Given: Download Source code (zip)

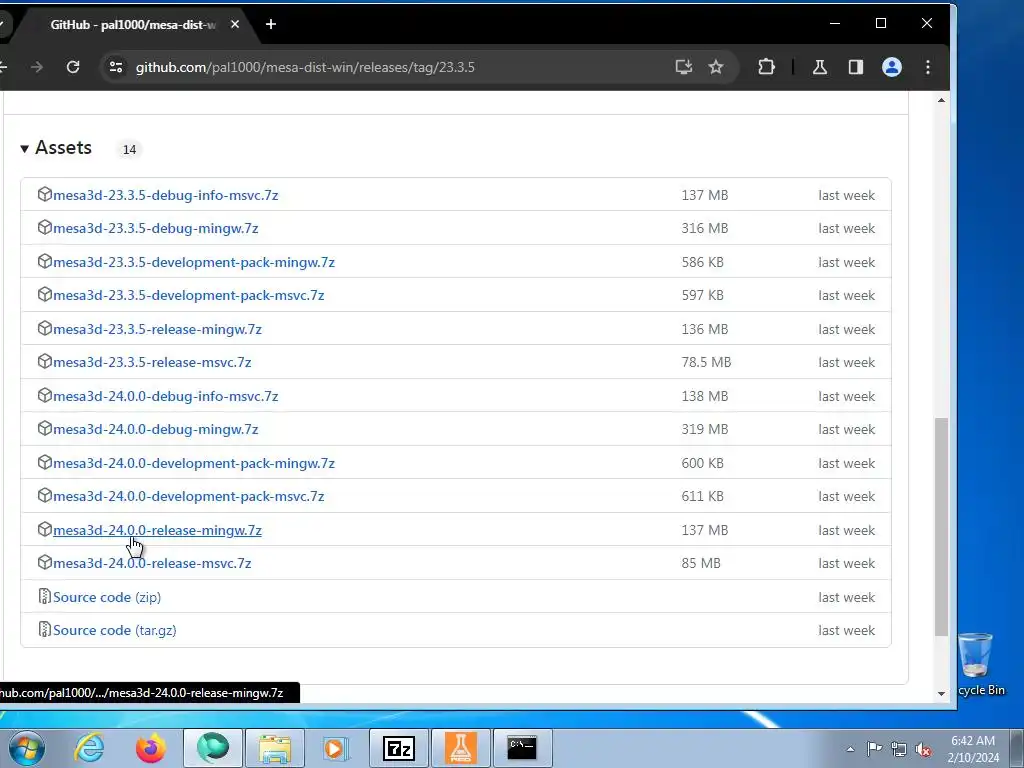Looking at the screenshot, I should point(106,597).
